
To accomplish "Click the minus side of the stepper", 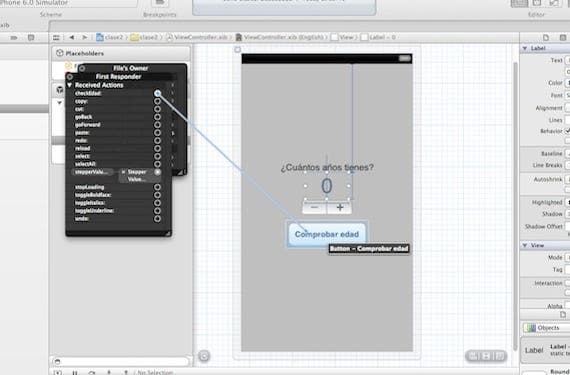I will click(x=314, y=207).
